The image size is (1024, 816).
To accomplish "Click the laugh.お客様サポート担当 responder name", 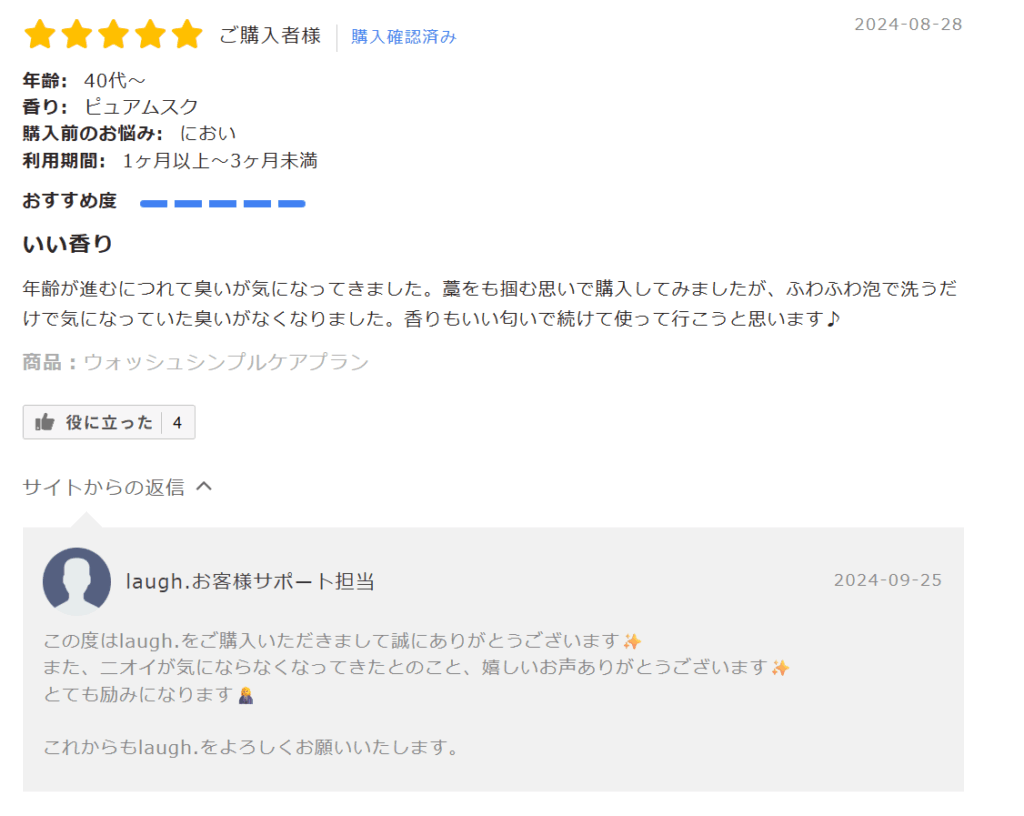I will (250, 582).
